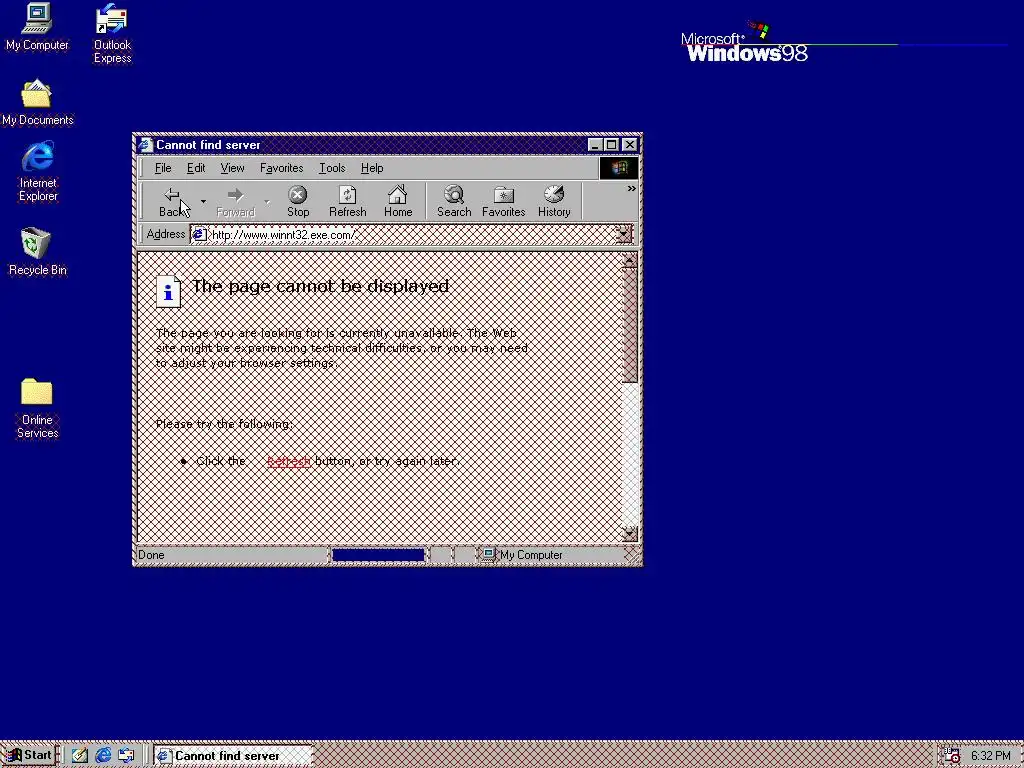Maximize the Internet Explorer window

click(611, 145)
